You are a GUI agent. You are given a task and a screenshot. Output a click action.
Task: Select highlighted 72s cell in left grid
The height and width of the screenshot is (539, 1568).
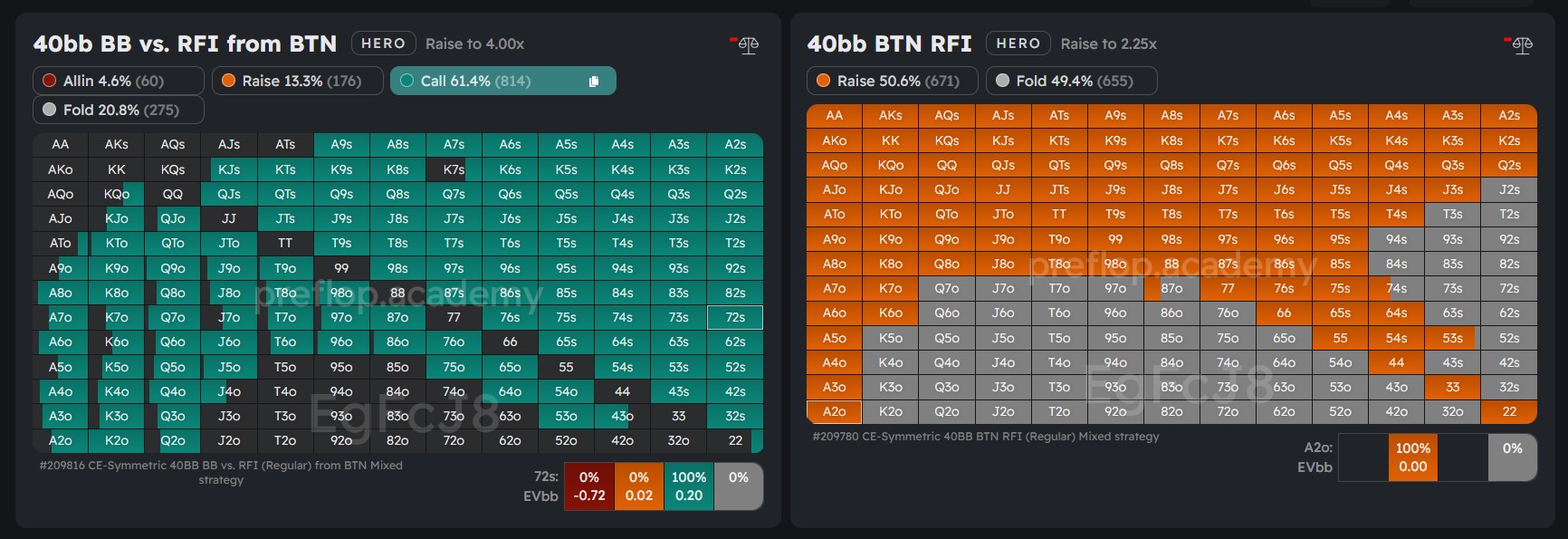pos(735,318)
